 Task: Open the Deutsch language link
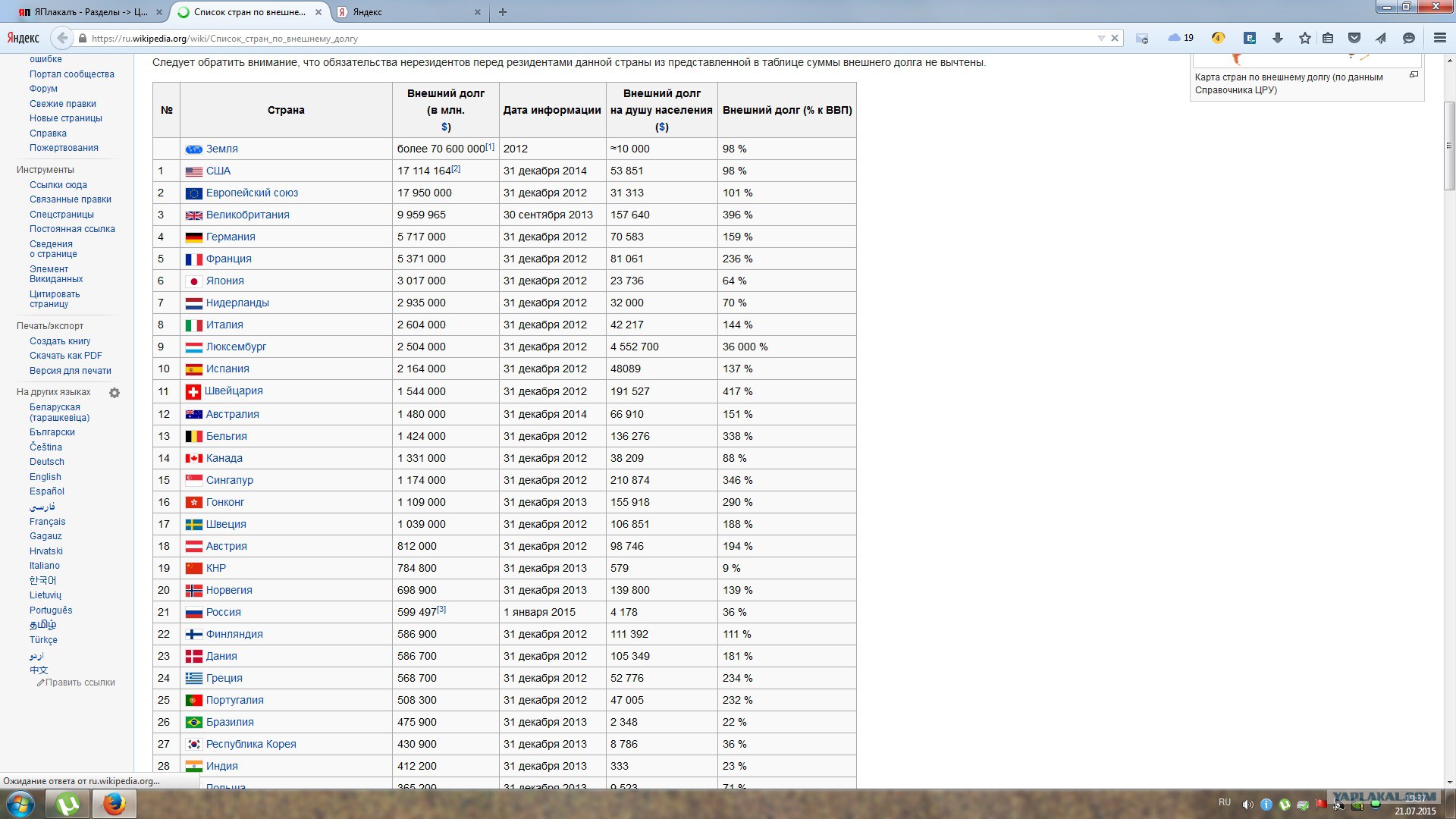tap(47, 462)
